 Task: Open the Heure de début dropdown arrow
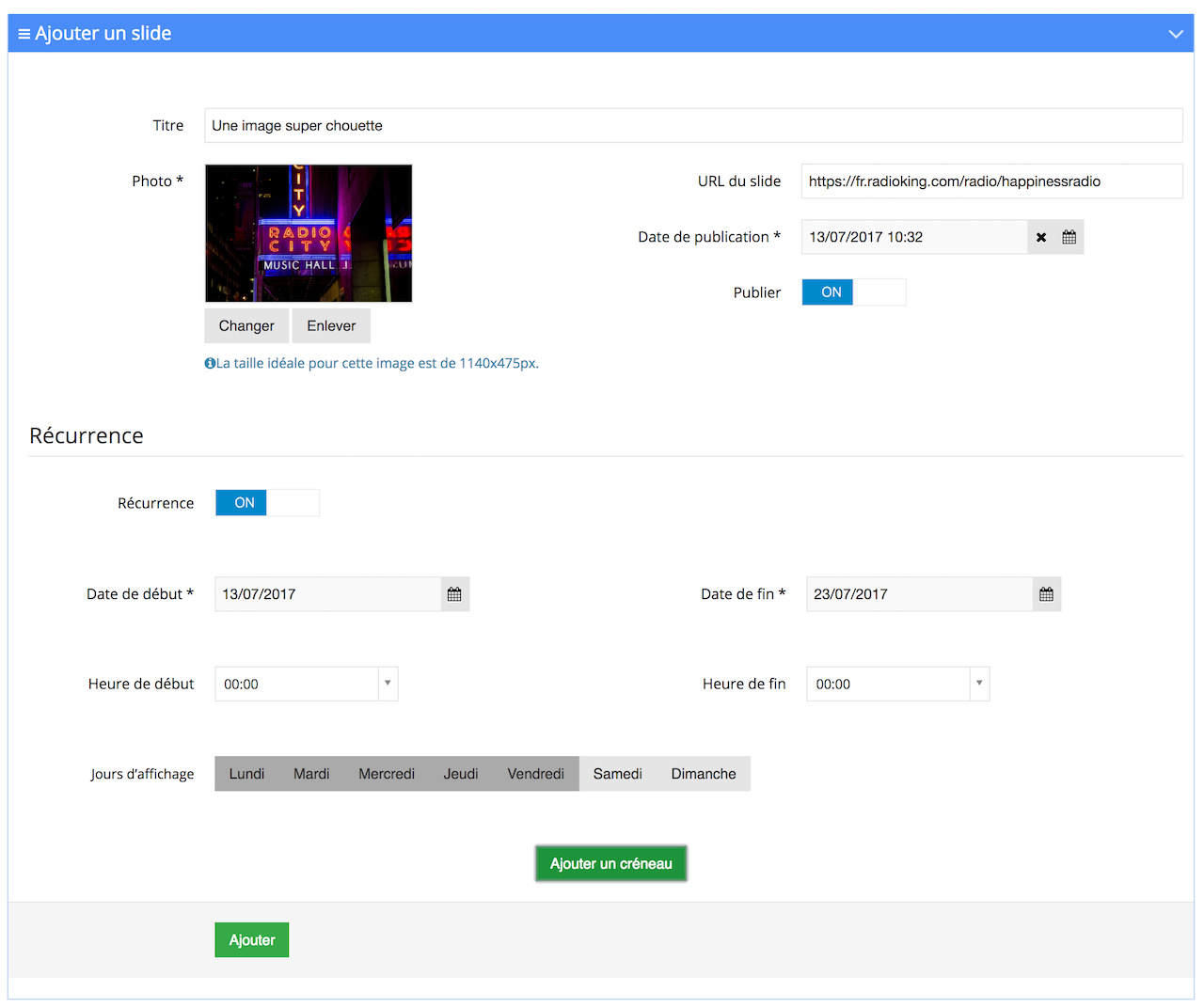pos(388,684)
